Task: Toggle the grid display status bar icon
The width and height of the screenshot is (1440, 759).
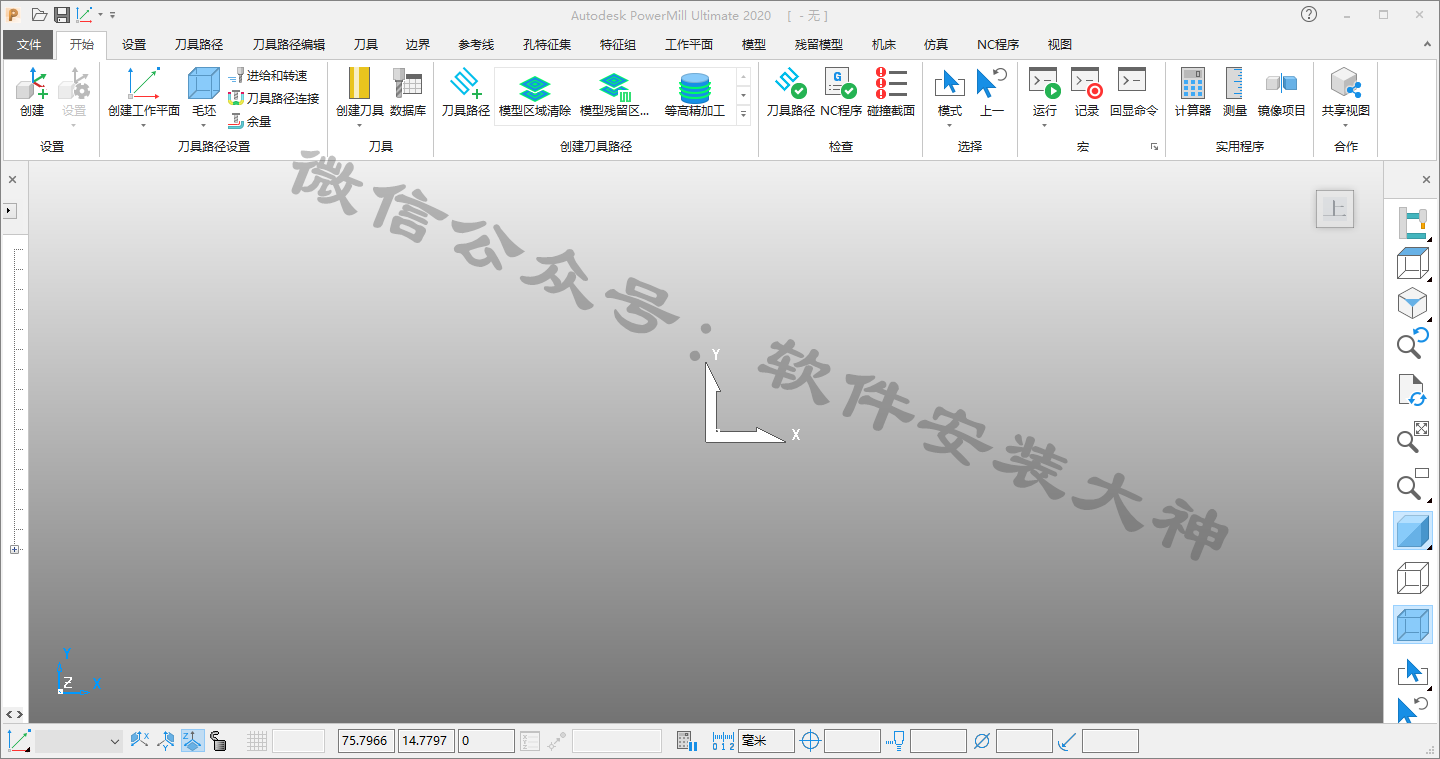Action: [x=257, y=741]
